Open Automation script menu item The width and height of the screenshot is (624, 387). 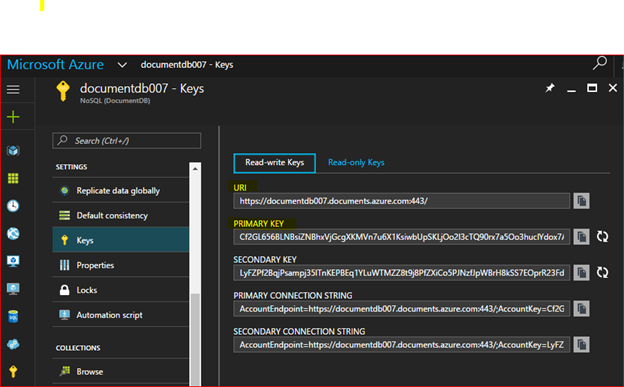(121, 315)
